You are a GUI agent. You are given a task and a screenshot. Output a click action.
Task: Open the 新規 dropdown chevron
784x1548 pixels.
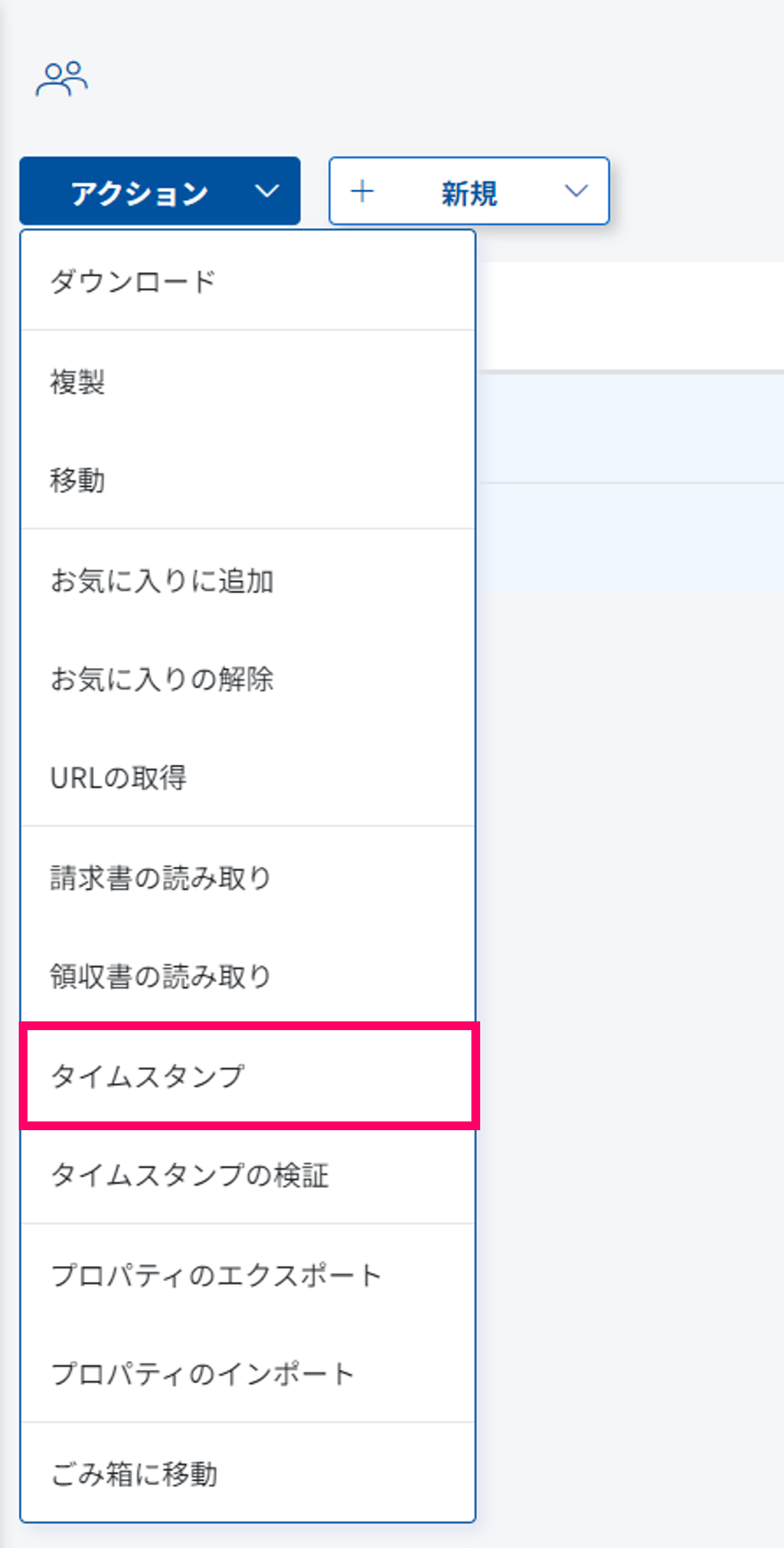(576, 191)
